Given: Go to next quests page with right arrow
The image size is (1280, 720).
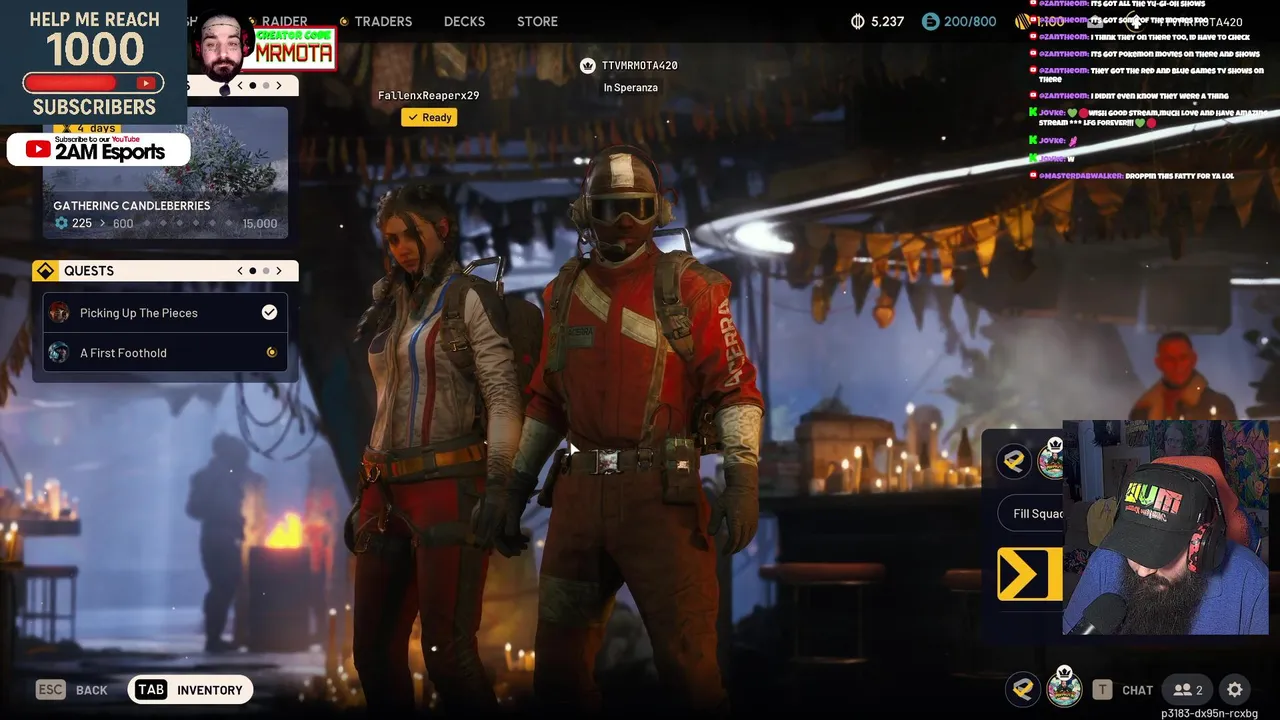Looking at the screenshot, I should 279,271.
